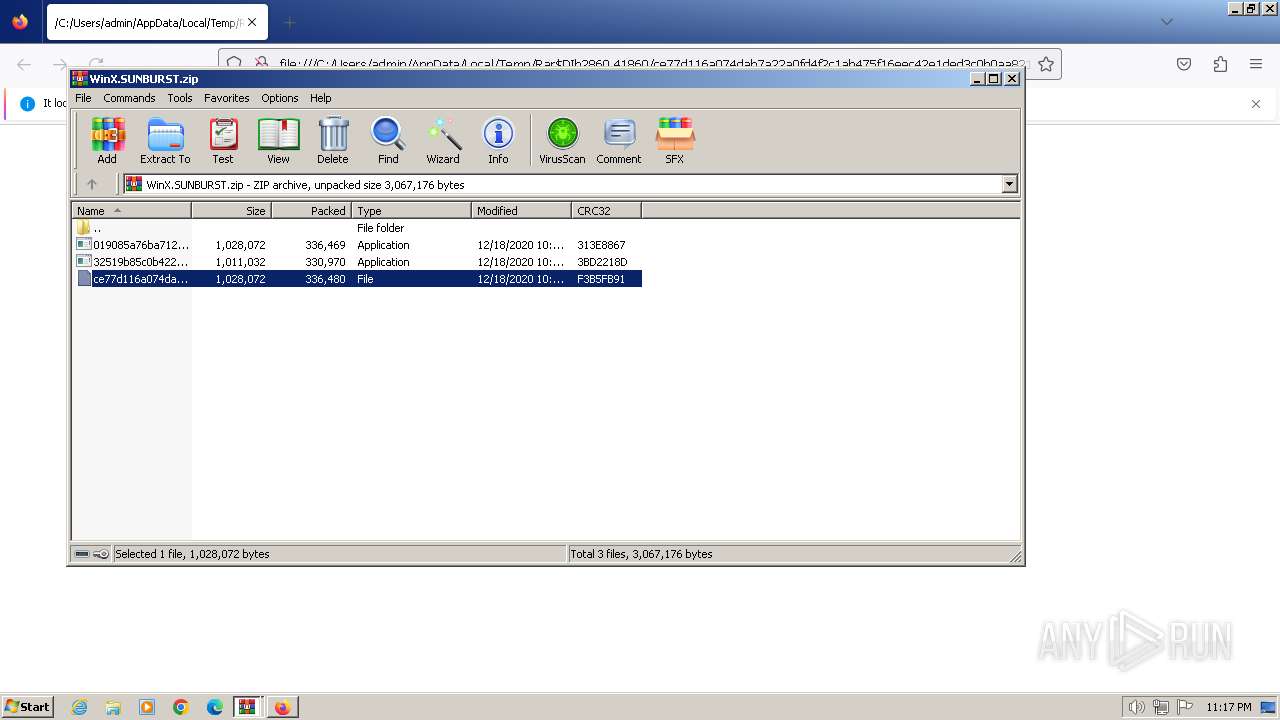Switch to Firefox taskbar button
Viewport: 1280px width, 720px height.
[283, 707]
